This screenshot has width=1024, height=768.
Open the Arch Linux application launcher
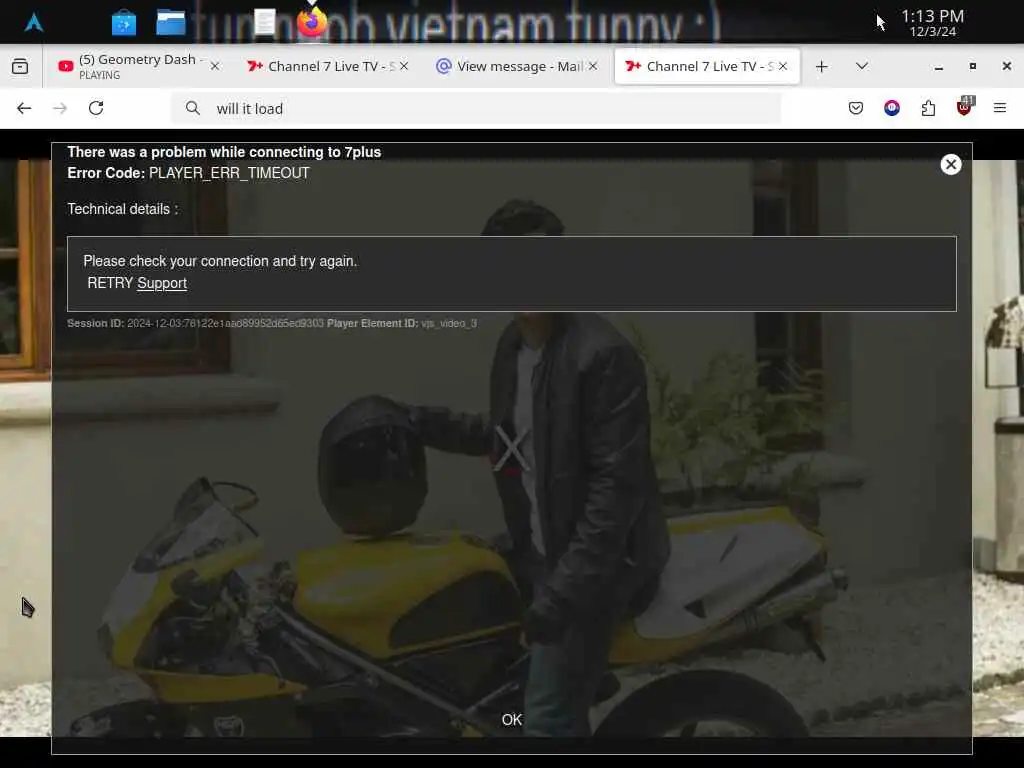[34, 22]
